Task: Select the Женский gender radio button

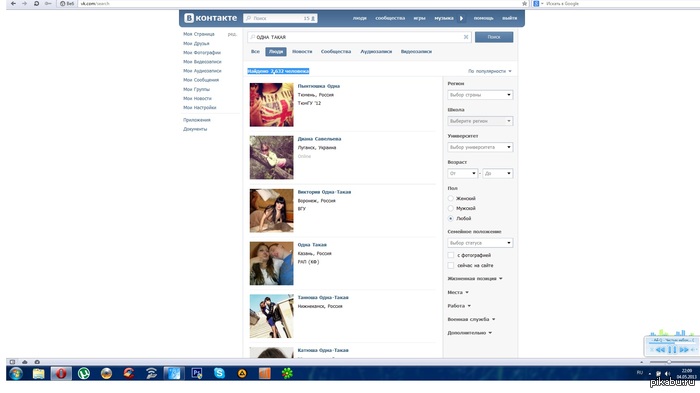Action: point(450,198)
